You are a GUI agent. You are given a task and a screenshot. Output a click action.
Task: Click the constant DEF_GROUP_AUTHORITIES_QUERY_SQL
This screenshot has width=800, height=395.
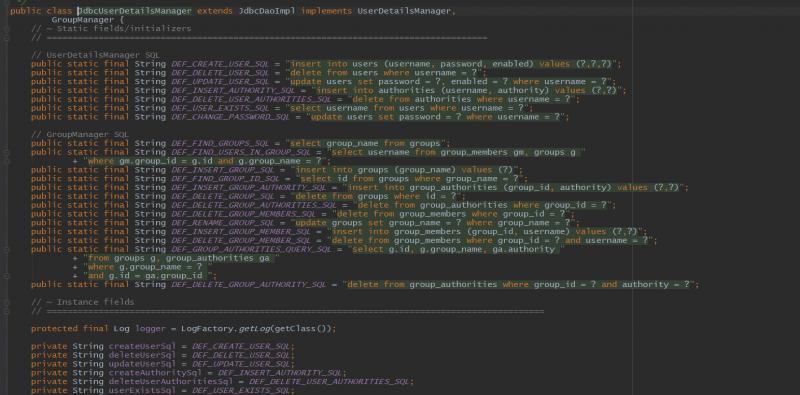[x=252, y=249]
